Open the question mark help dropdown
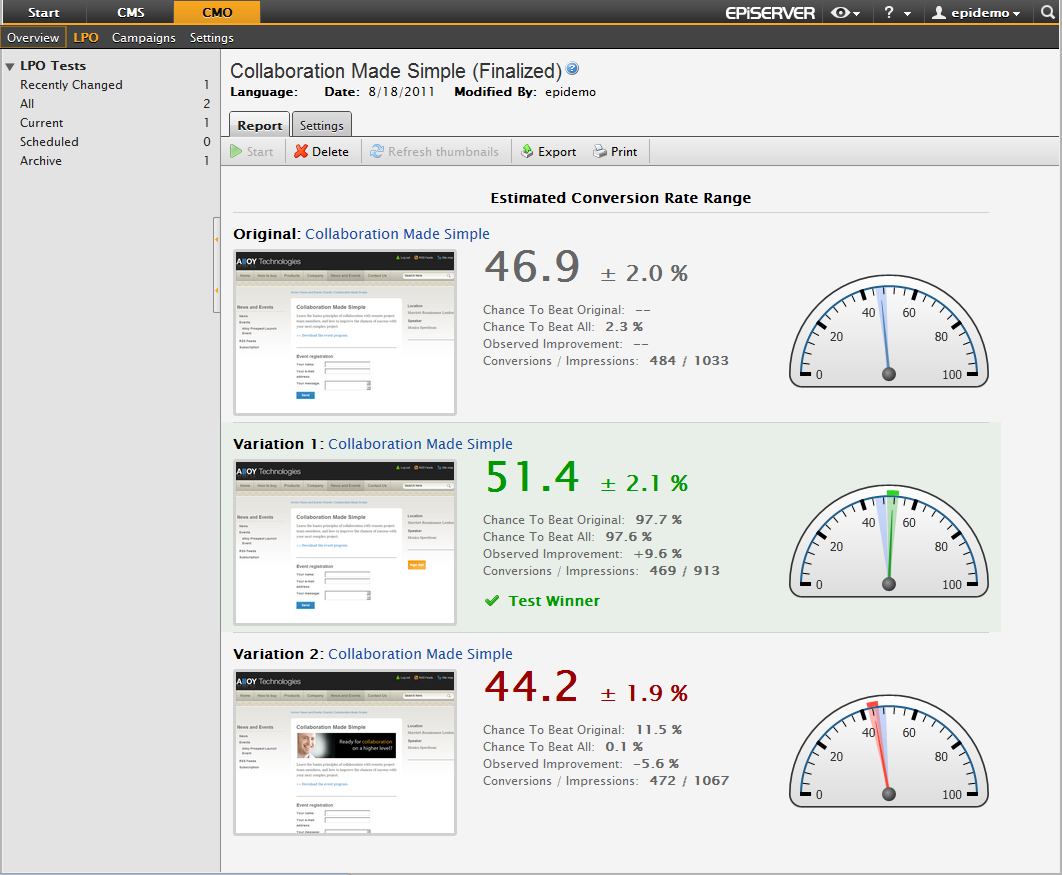 coord(896,13)
